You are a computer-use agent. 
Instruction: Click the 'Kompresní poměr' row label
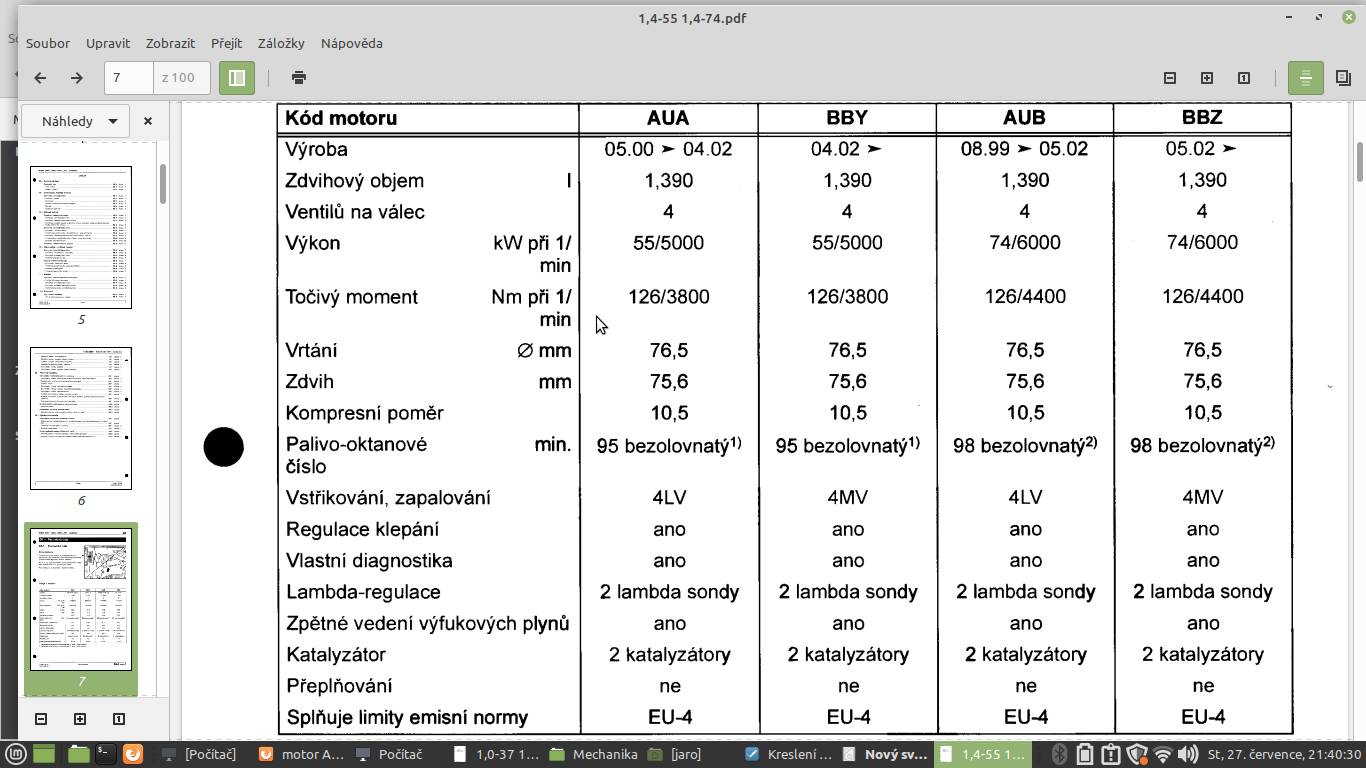(365, 413)
